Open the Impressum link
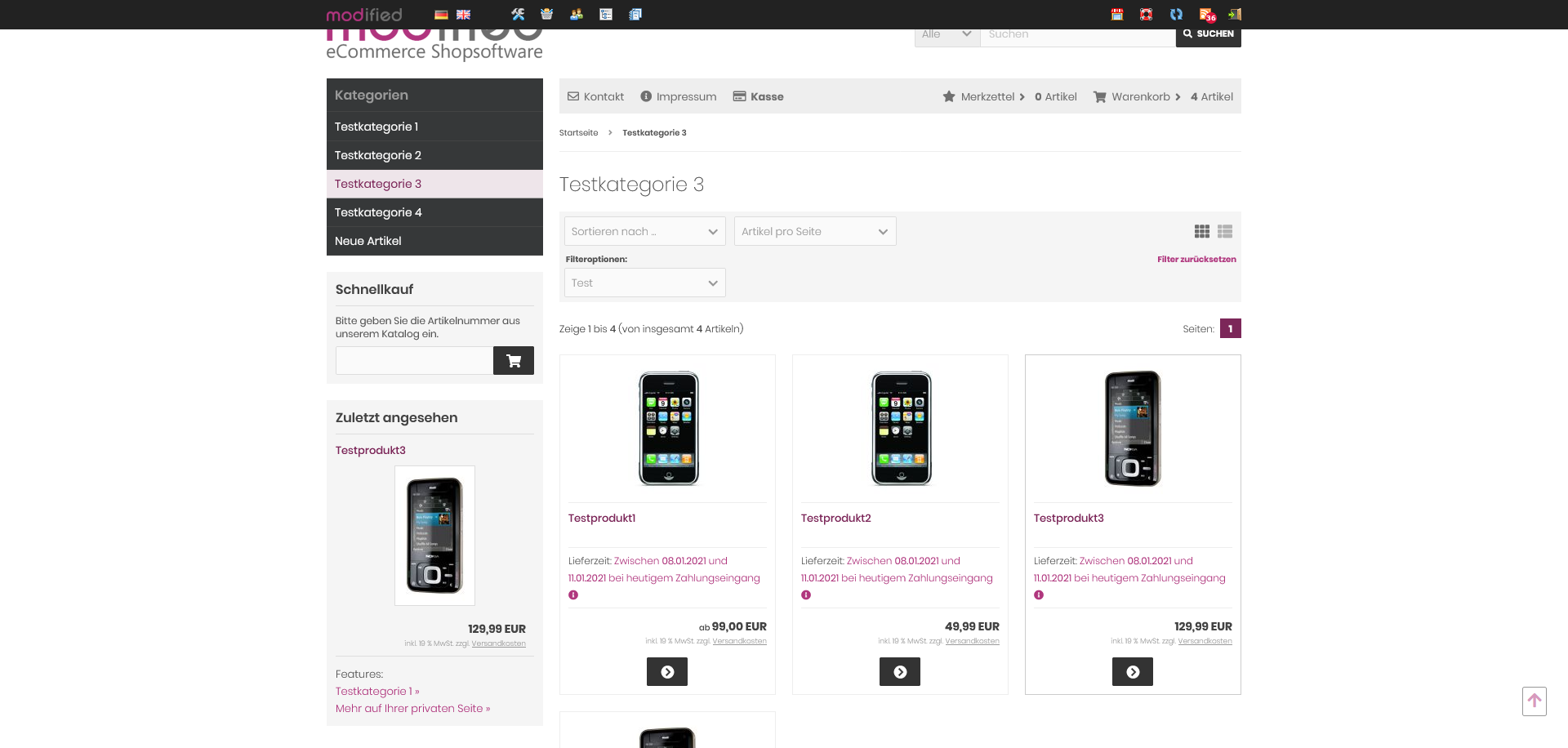The image size is (1568, 748). [679, 96]
